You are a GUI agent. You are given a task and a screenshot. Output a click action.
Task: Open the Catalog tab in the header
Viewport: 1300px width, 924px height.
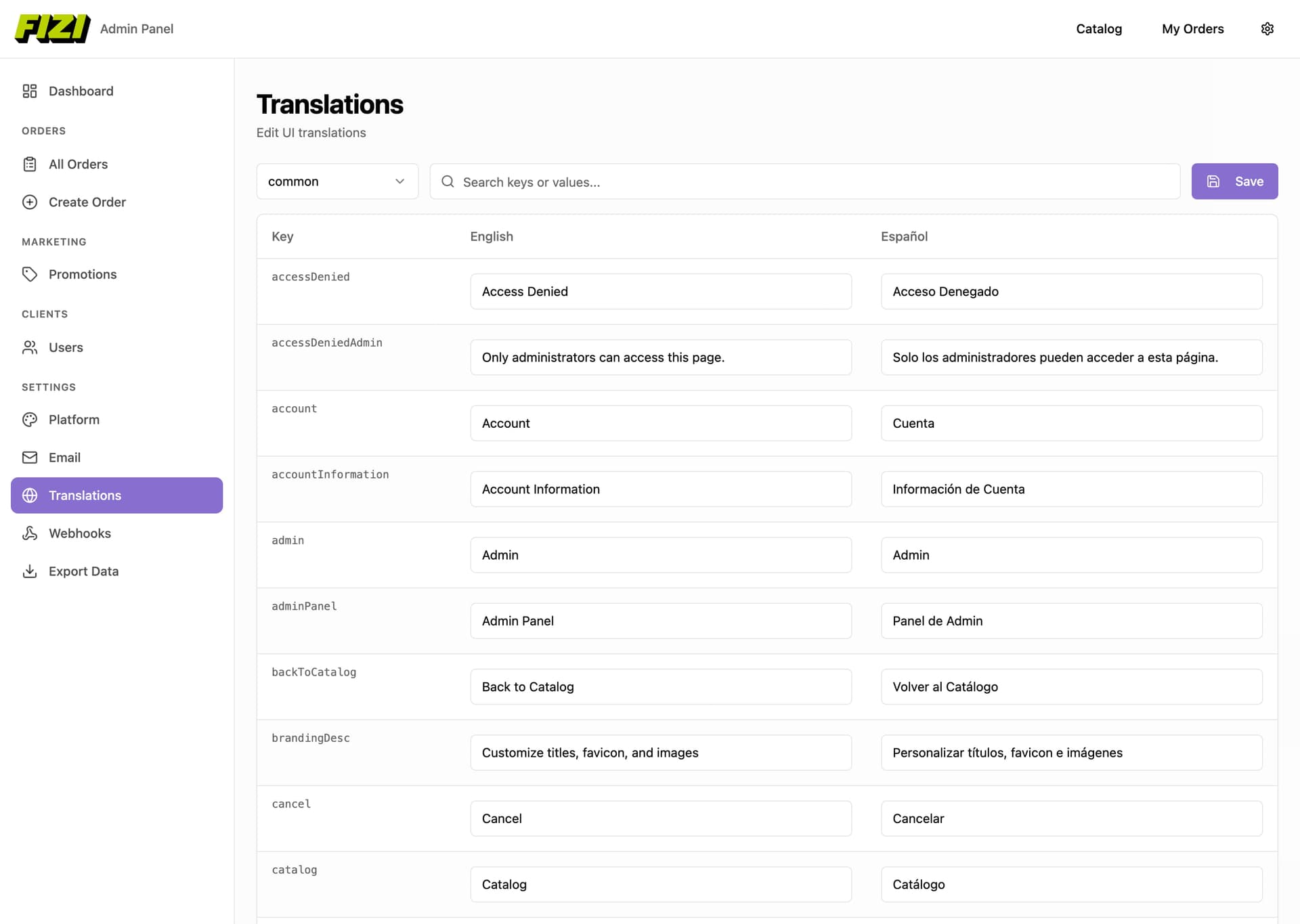[x=1099, y=28]
